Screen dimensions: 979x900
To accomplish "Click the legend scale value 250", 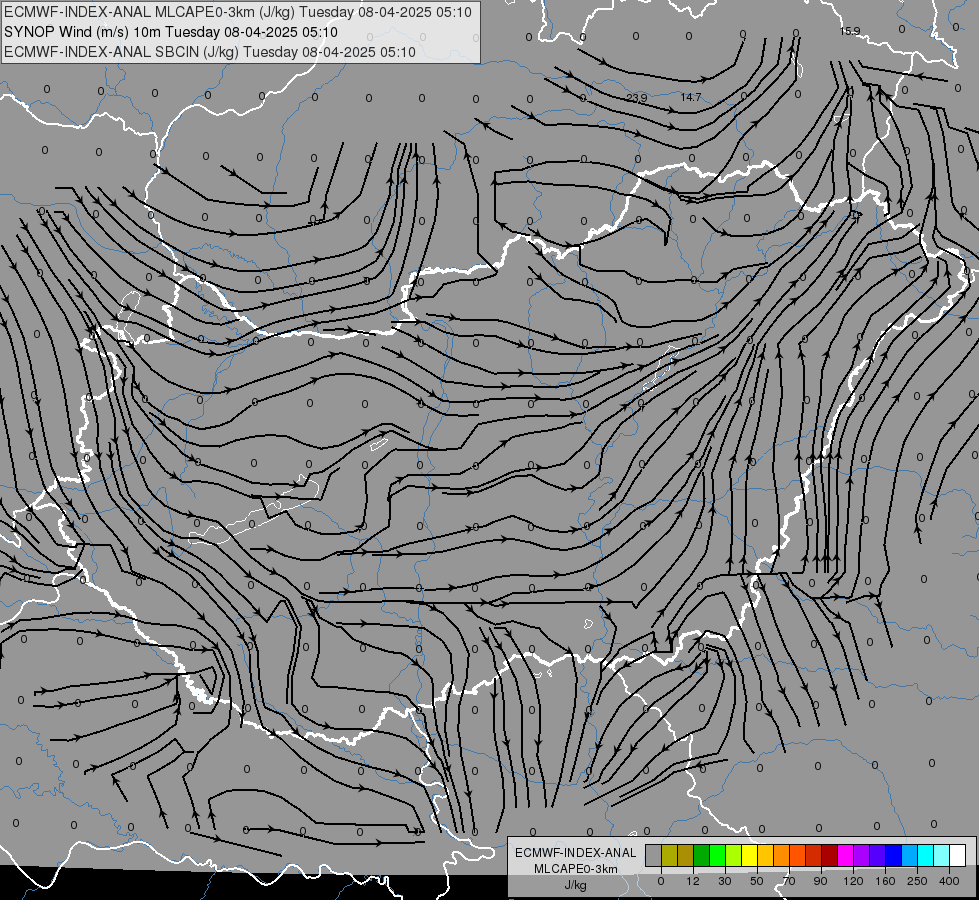I will click(x=917, y=882).
